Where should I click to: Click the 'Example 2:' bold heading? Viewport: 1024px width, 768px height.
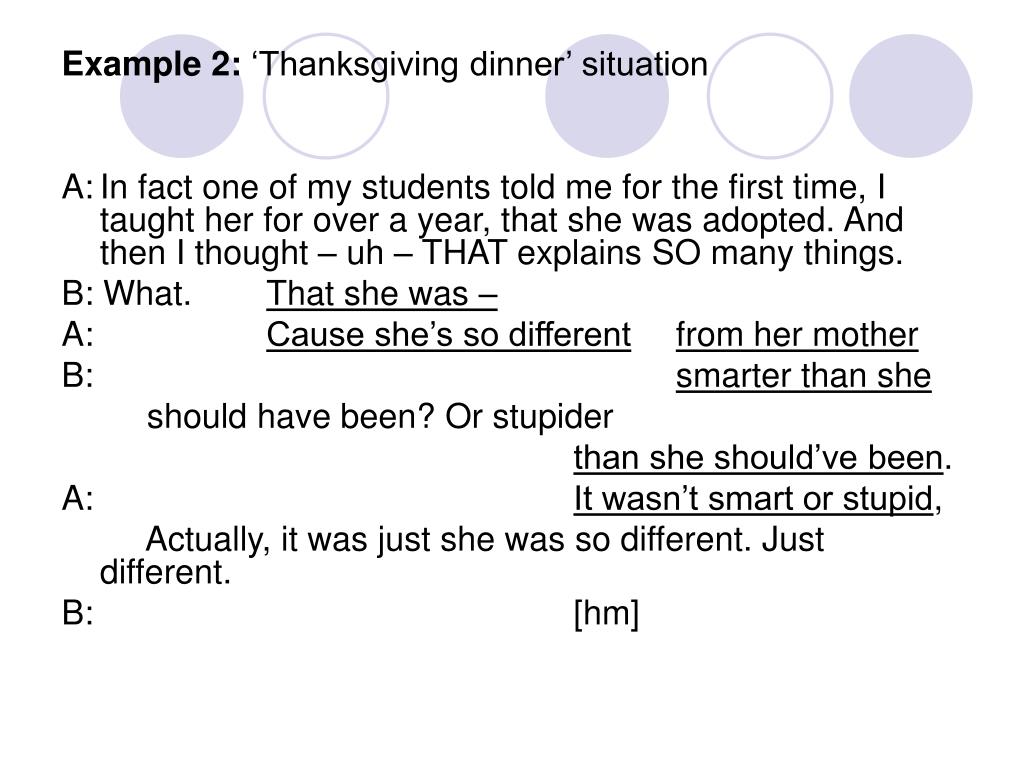(x=152, y=65)
